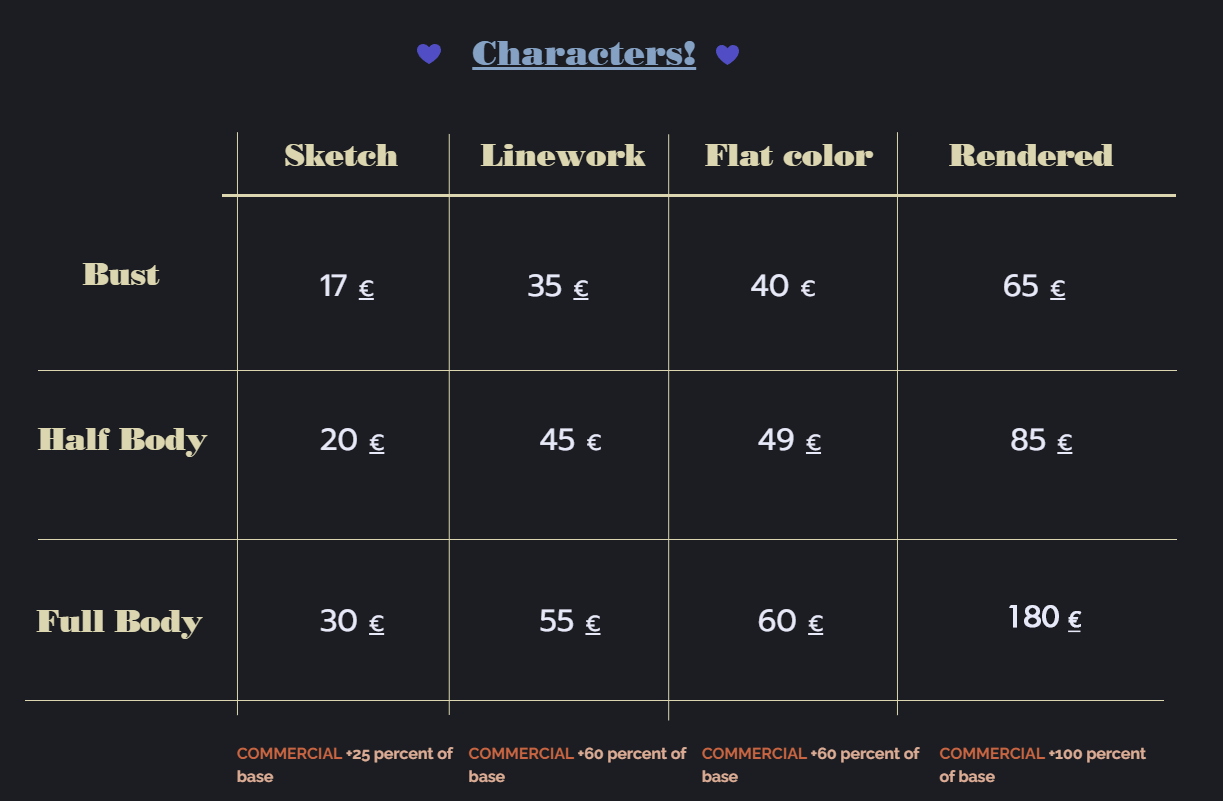Click euro link for Full Body Linework 55
The height and width of the screenshot is (801, 1223).
coord(593,624)
